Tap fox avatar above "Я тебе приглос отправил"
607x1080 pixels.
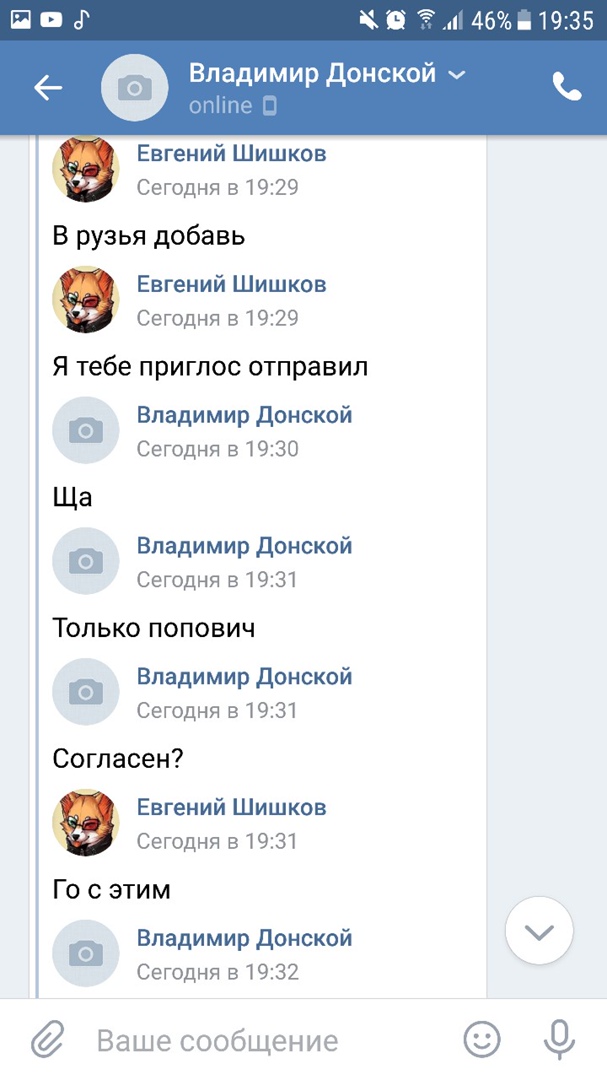point(86,300)
